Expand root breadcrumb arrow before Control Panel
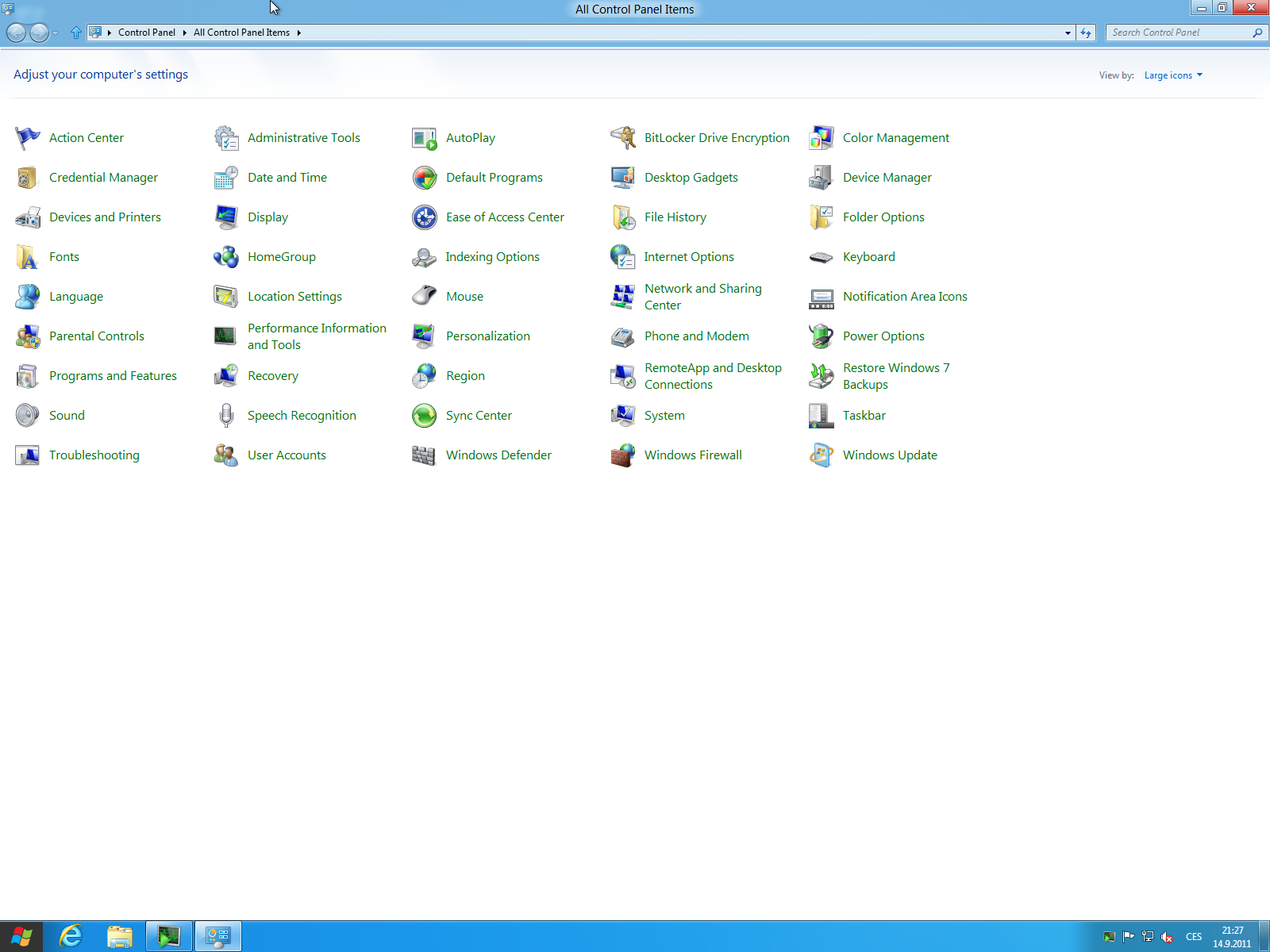 [109, 33]
